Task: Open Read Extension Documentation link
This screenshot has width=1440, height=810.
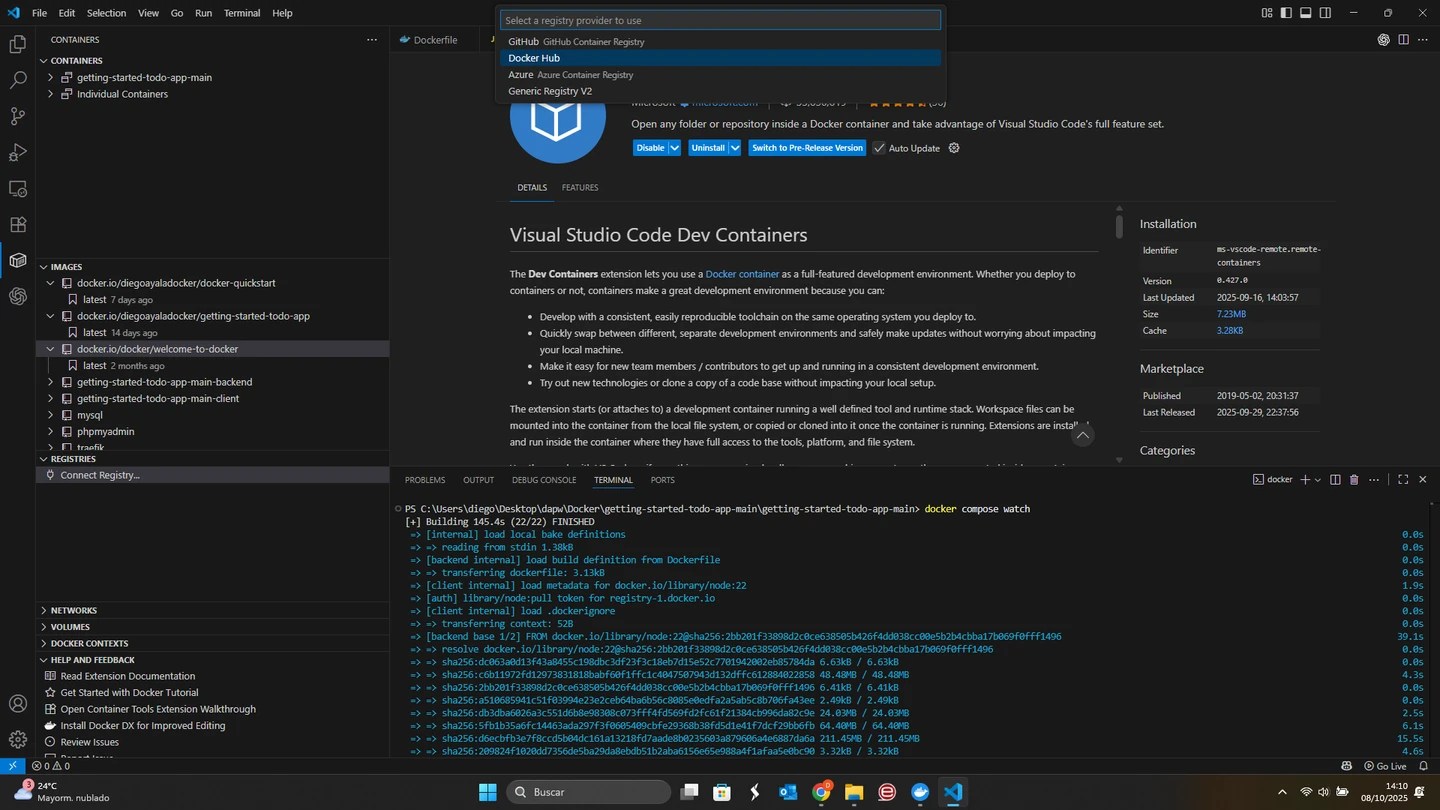Action: (127, 676)
